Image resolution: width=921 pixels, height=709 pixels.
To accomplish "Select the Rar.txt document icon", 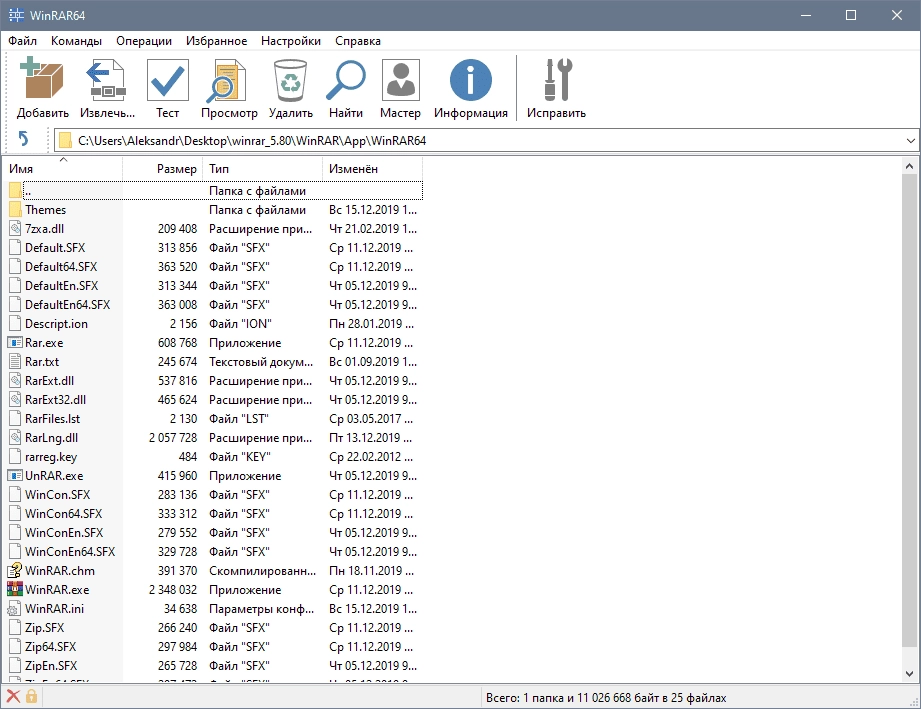I will 15,361.
